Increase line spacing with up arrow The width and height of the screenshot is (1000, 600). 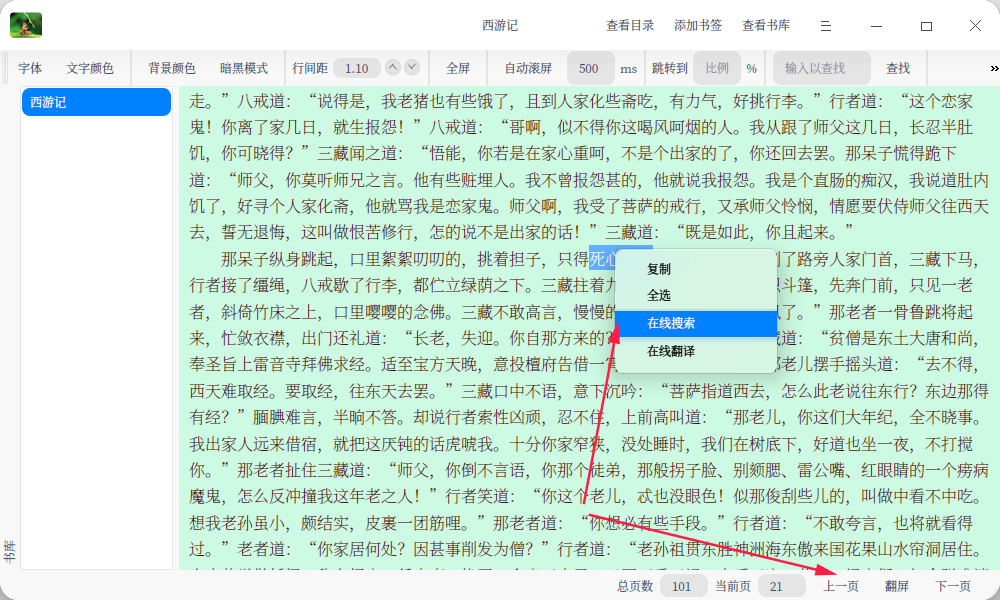coord(393,67)
